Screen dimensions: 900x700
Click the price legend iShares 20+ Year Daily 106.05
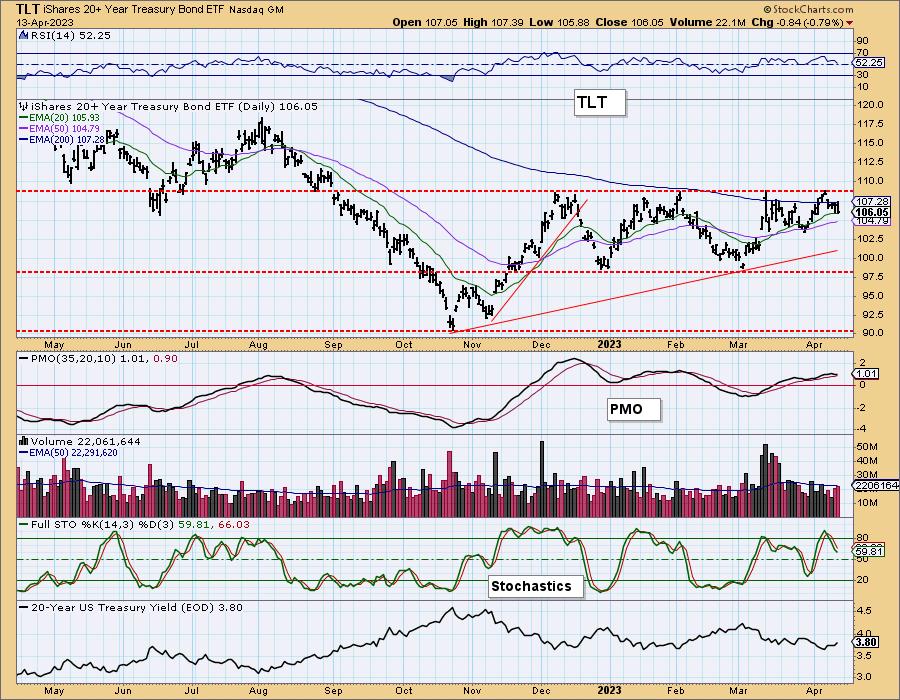coord(174,106)
